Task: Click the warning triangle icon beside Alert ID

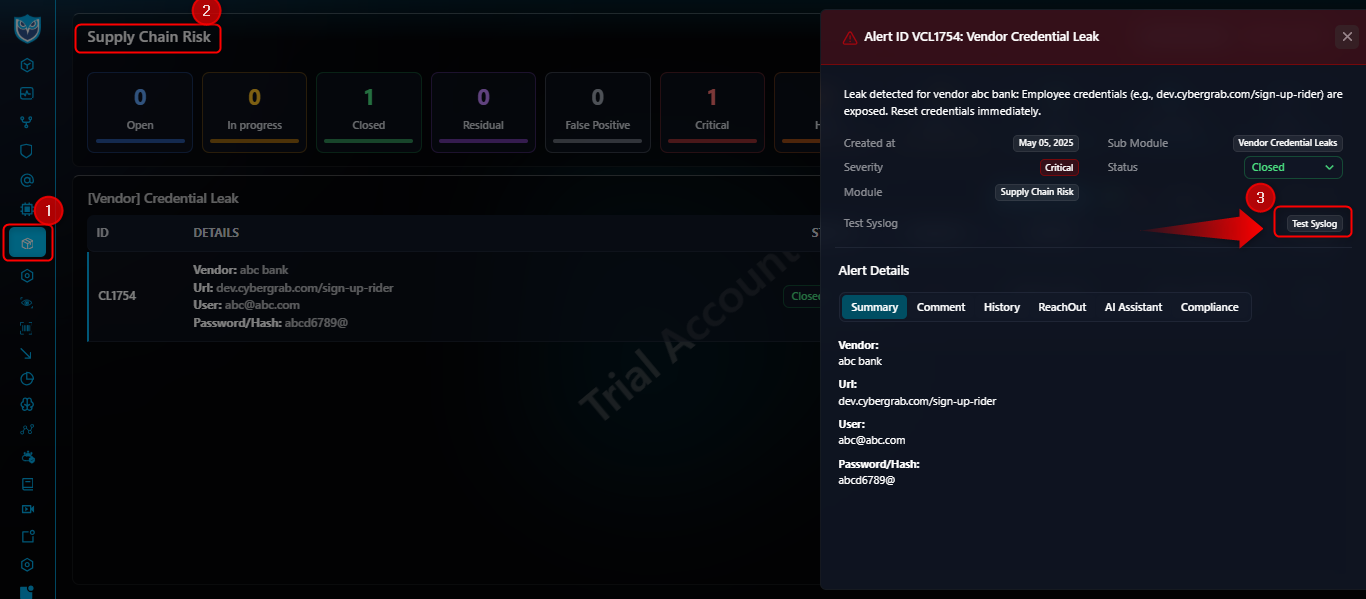Action: [850, 37]
